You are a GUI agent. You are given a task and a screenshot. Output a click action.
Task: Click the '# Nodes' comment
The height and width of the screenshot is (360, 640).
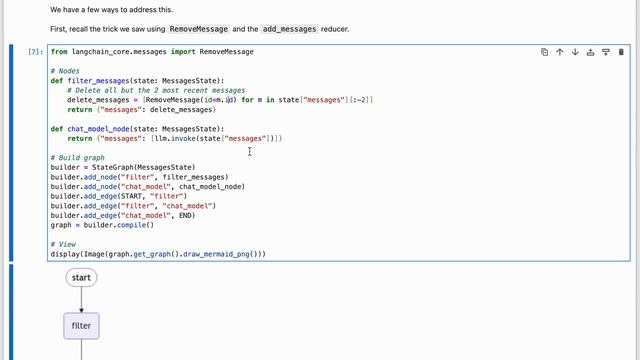(x=65, y=71)
